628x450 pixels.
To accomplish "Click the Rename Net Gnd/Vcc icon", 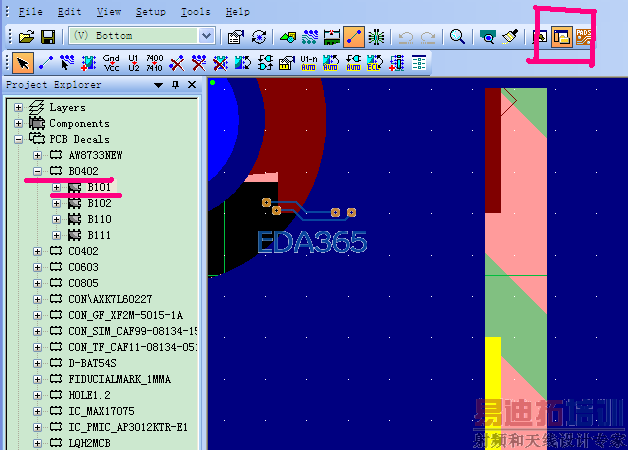I will pyautogui.click(x=111, y=63).
